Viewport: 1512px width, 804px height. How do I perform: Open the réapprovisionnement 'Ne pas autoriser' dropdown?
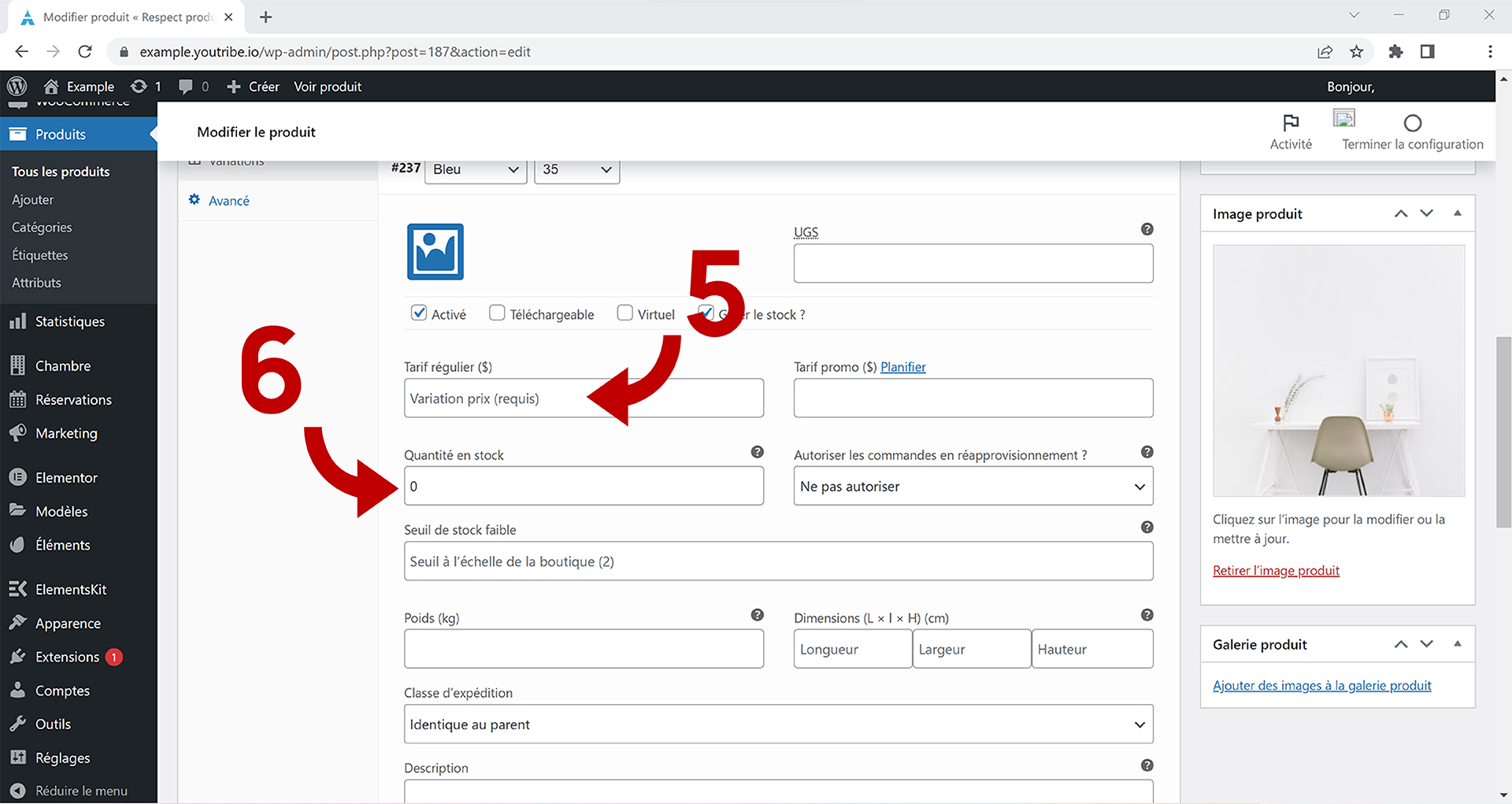(x=973, y=487)
